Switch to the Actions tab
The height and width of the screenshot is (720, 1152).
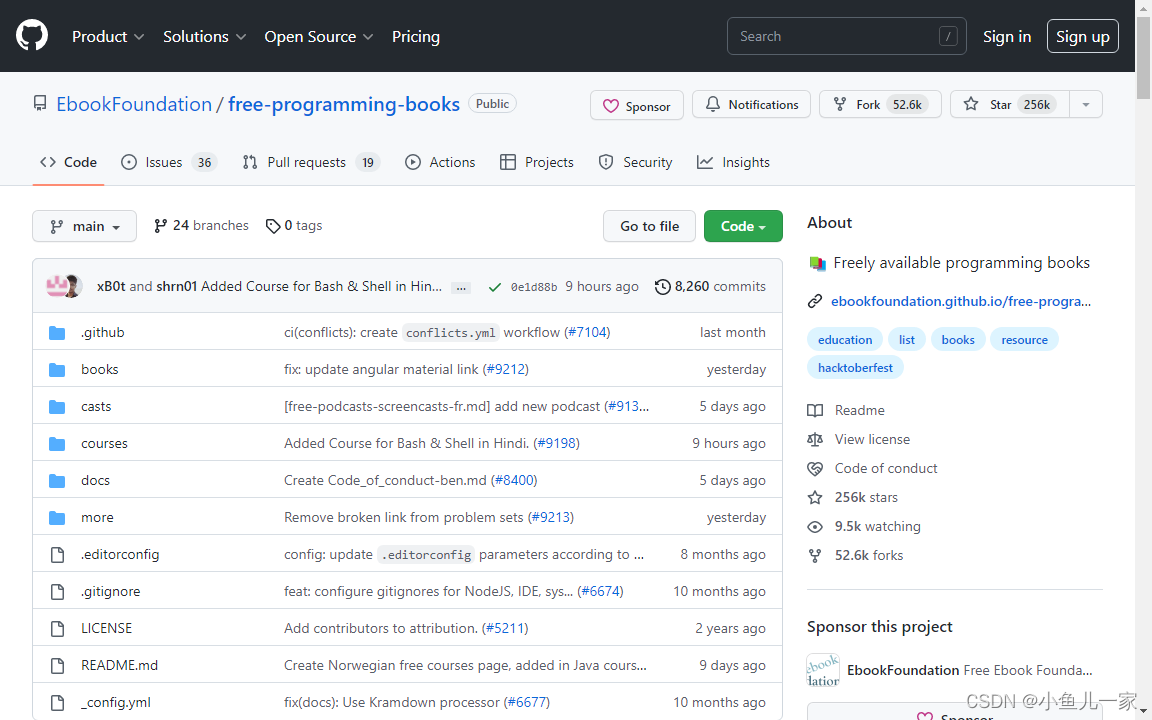(x=440, y=162)
